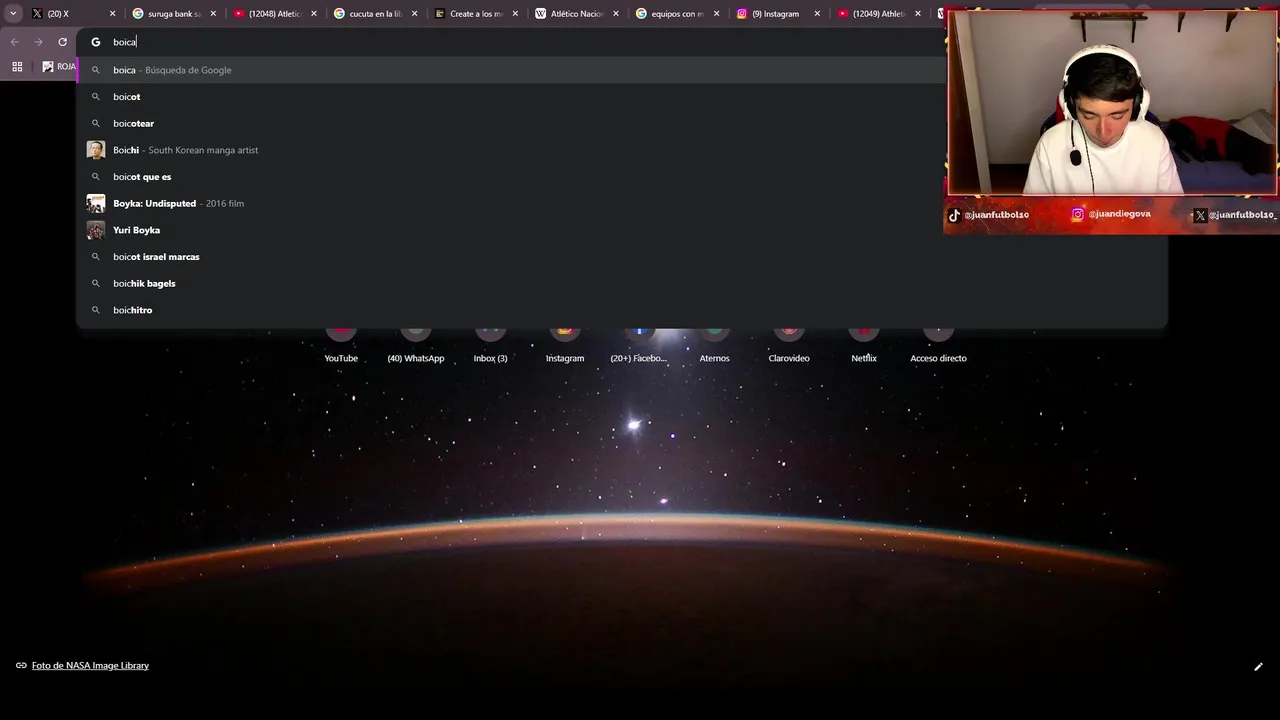This screenshot has width=1280, height=720.
Task: Open the Netflix shortcut
Action: pos(864,345)
